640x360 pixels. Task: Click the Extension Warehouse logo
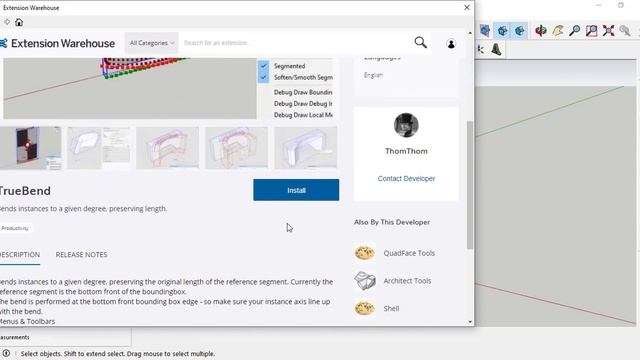(x=58, y=43)
